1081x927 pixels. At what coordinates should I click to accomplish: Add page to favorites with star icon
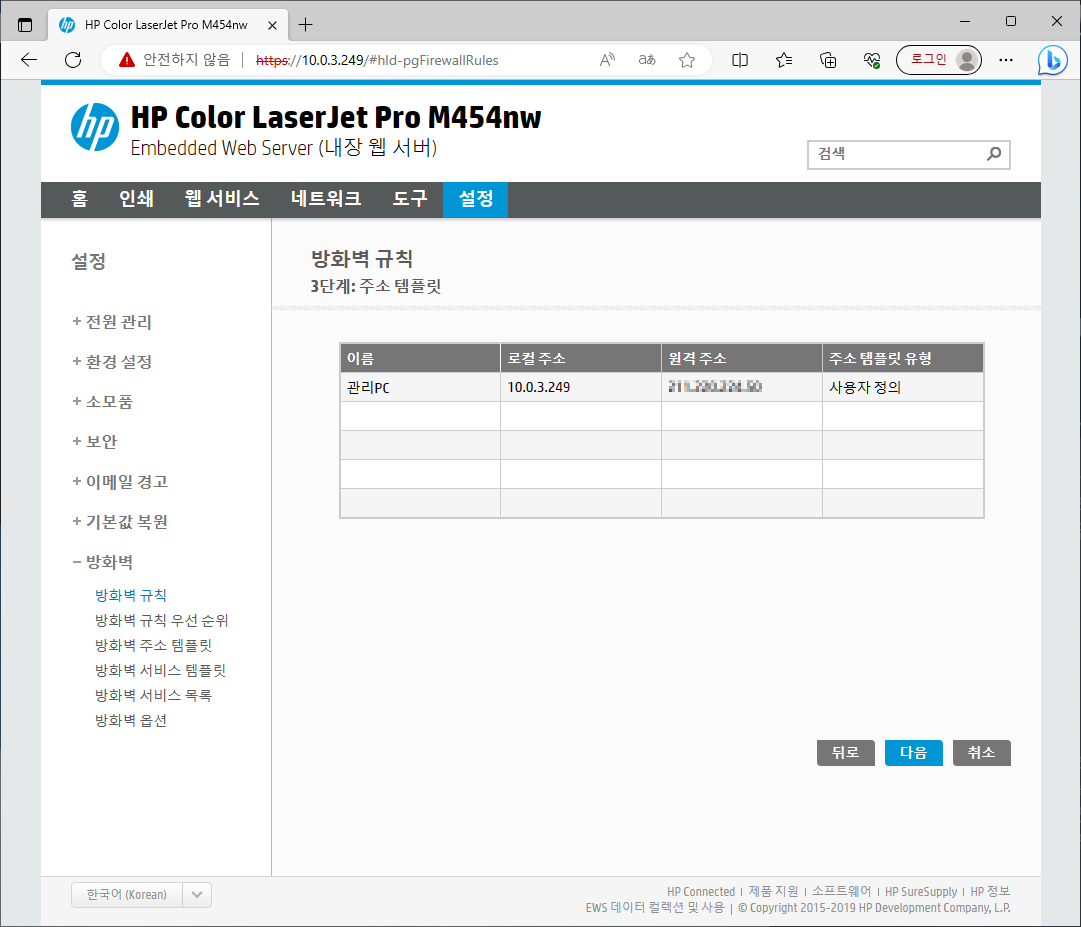687,60
